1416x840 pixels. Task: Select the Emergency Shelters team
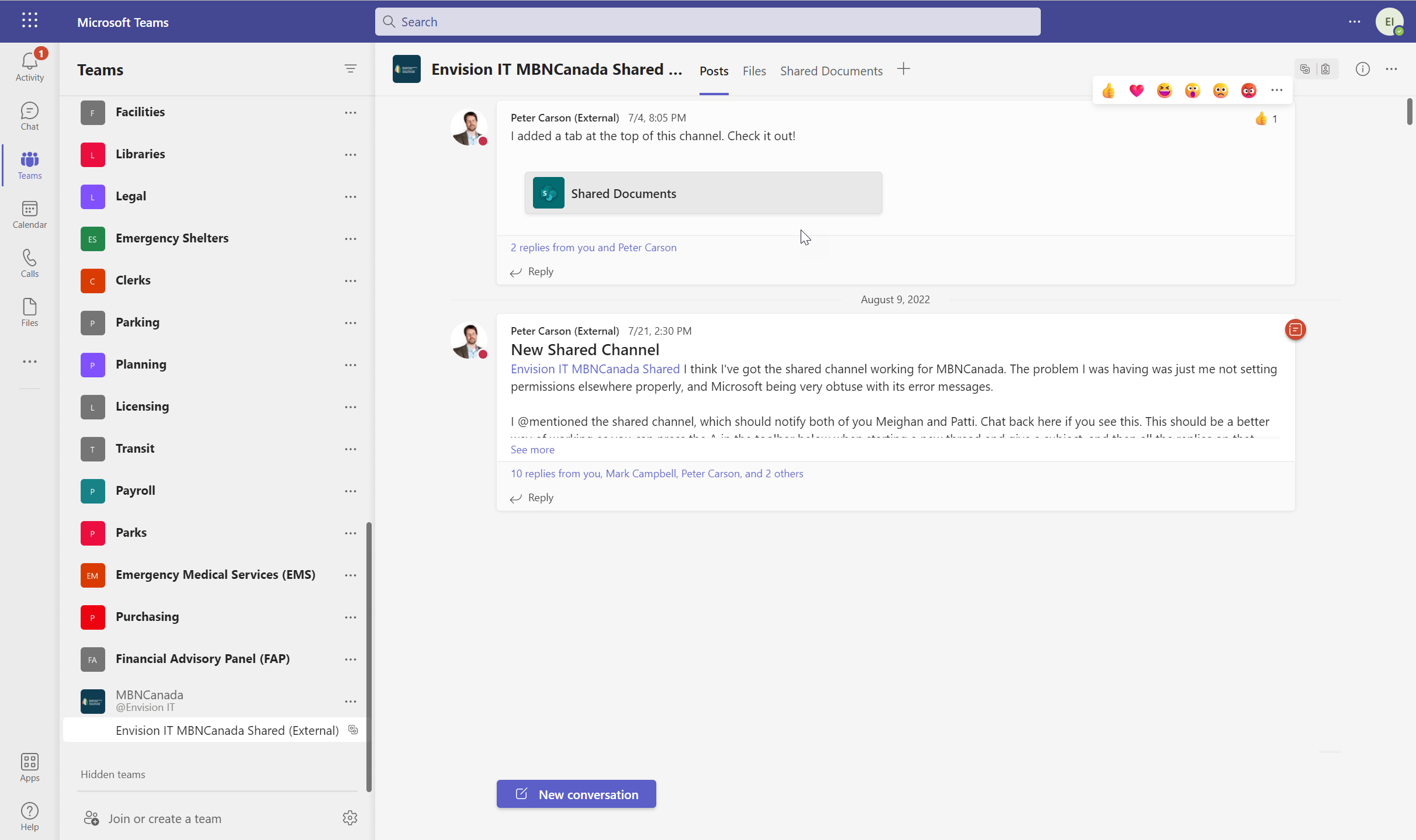pos(214,238)
